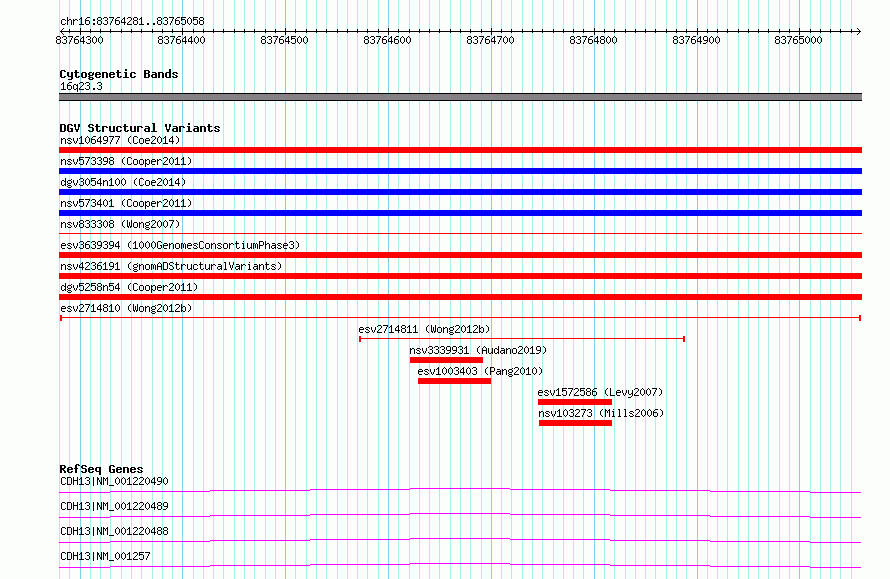Click ruler position 83764700

[x=490, y=40]
